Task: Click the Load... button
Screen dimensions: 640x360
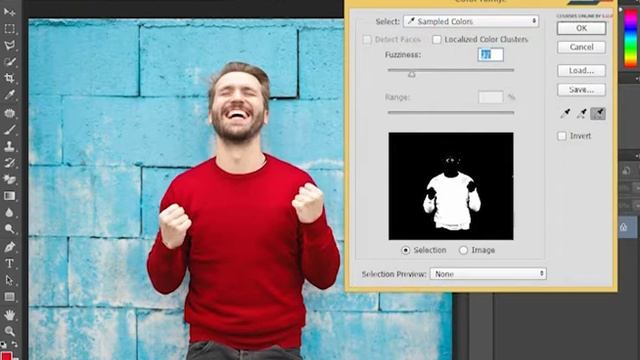Action: point(581,71)
